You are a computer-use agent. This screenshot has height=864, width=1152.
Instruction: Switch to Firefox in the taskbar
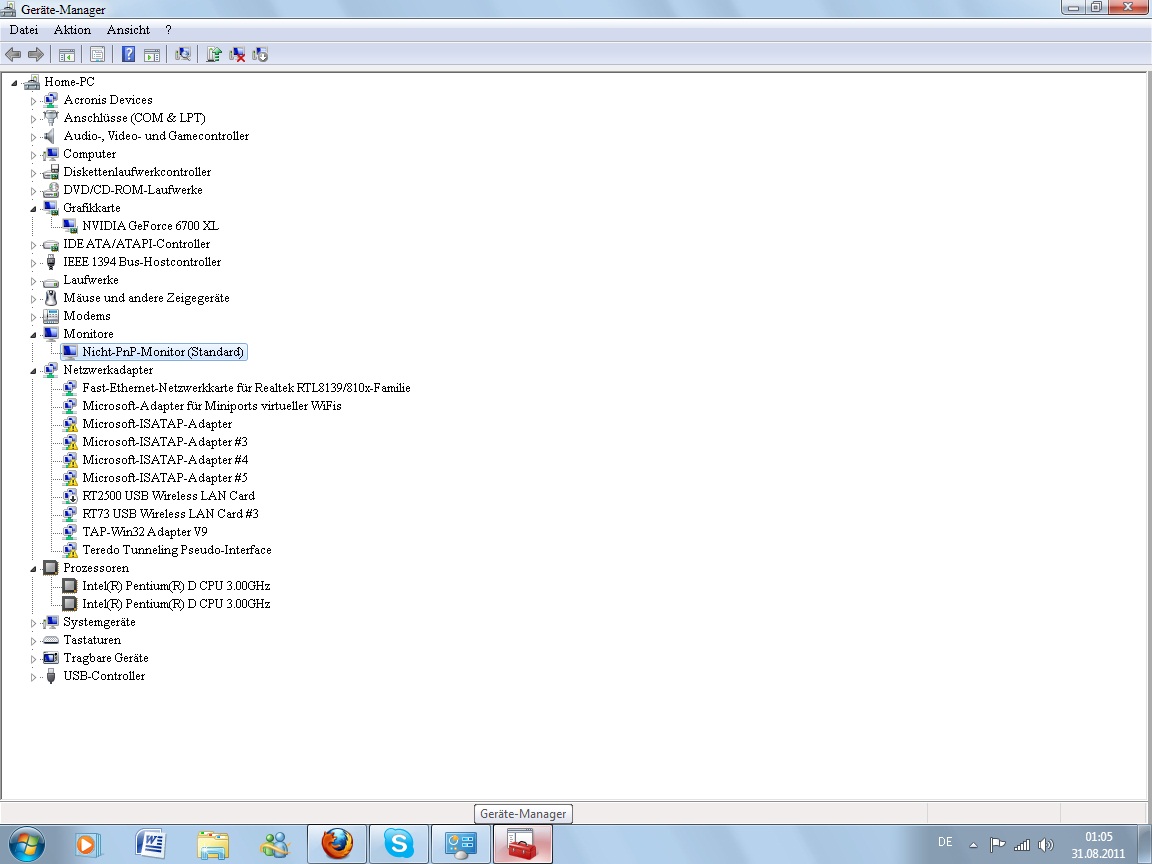337,844
